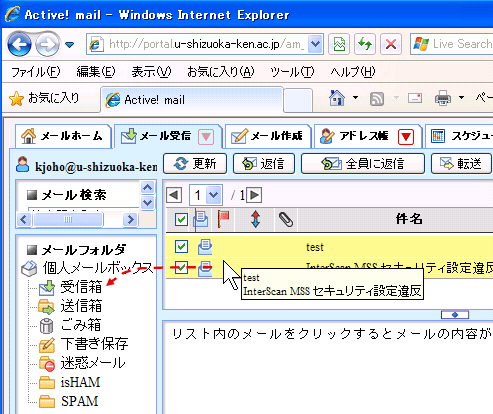The height and width of the screenshot is (414, 493).
Task: Go to the previous mail list page
Action: pos(174,195)
